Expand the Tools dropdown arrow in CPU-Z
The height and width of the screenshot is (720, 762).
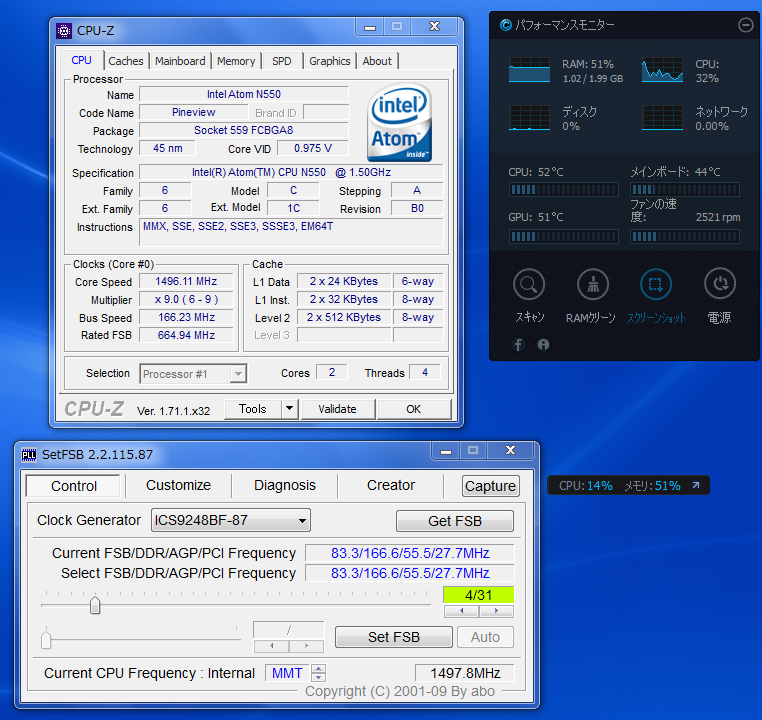289,408
